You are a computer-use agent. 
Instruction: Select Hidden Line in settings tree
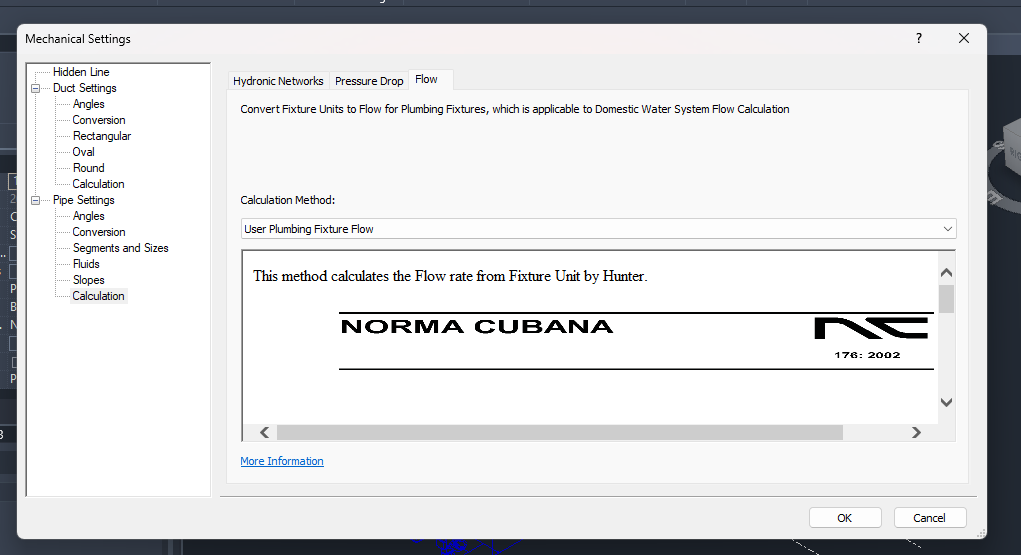click(81, 72)
